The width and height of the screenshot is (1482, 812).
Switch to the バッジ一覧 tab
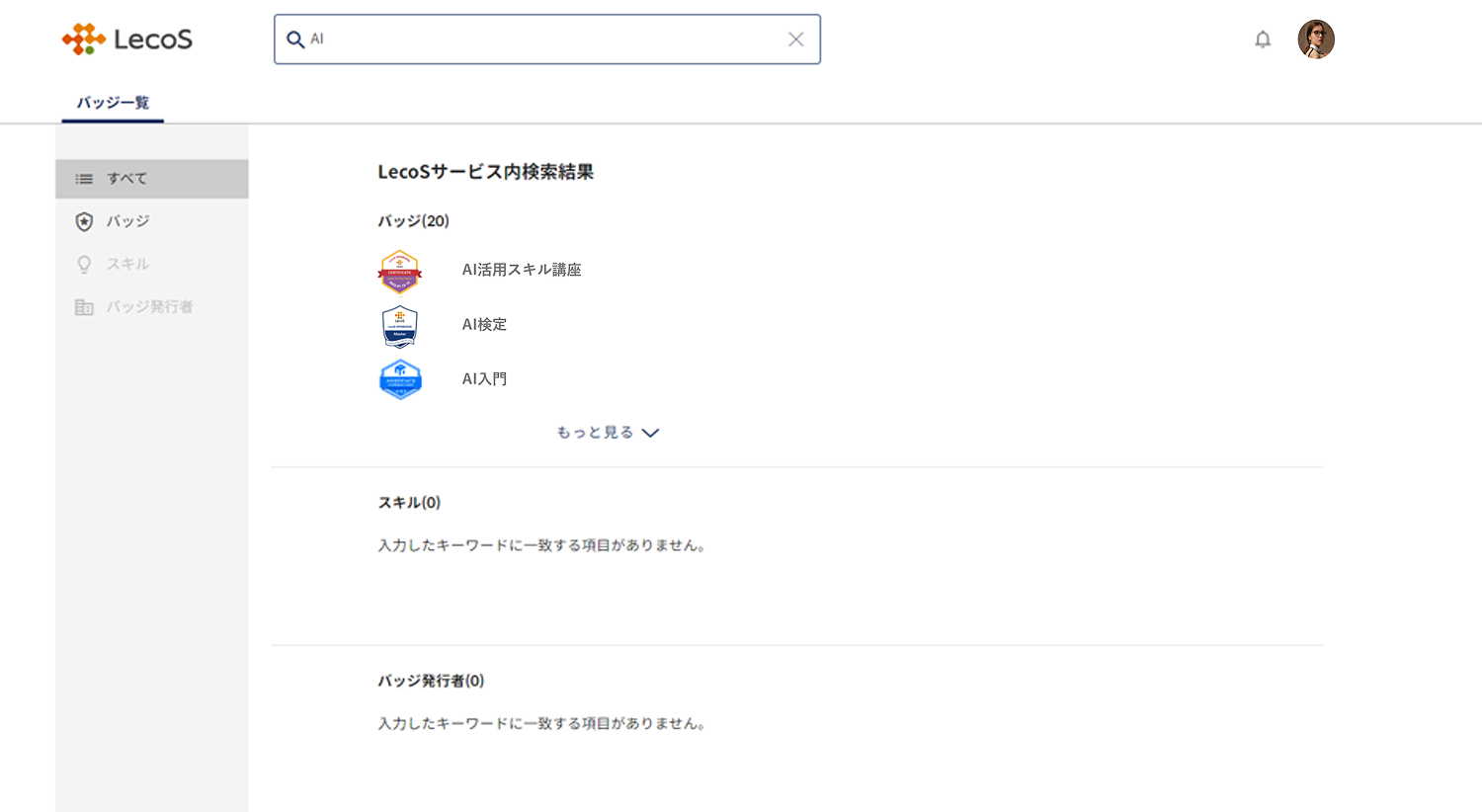(112, 102)
